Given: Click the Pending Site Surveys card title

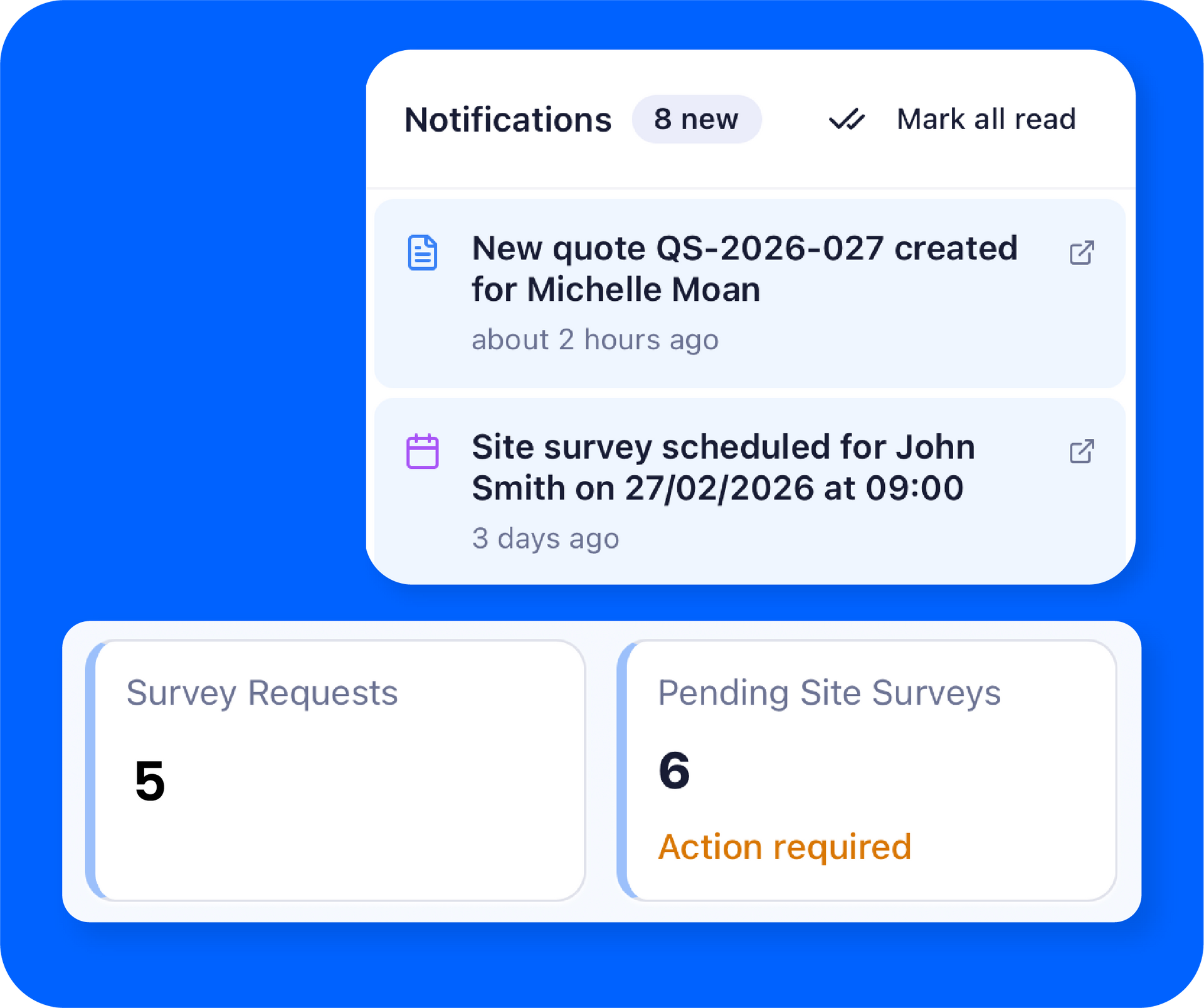Looking at the screenshot, I should [x=828, y=693].
